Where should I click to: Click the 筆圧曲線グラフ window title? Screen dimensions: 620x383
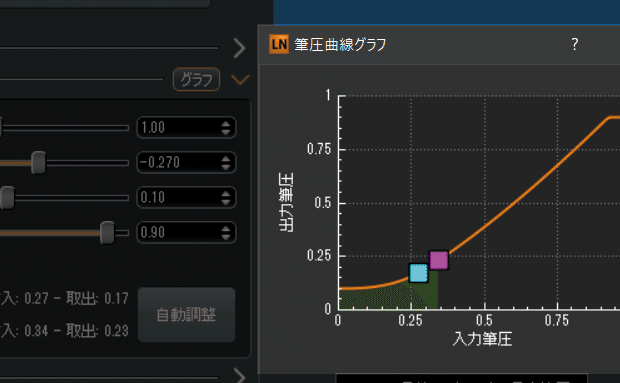pyautogui.click(x=340, y=44)
